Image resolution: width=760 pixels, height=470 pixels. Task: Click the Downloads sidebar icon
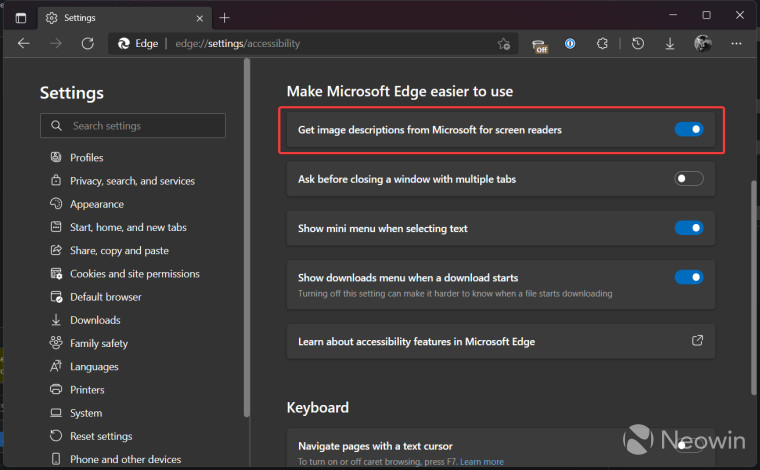click(56, 320)
